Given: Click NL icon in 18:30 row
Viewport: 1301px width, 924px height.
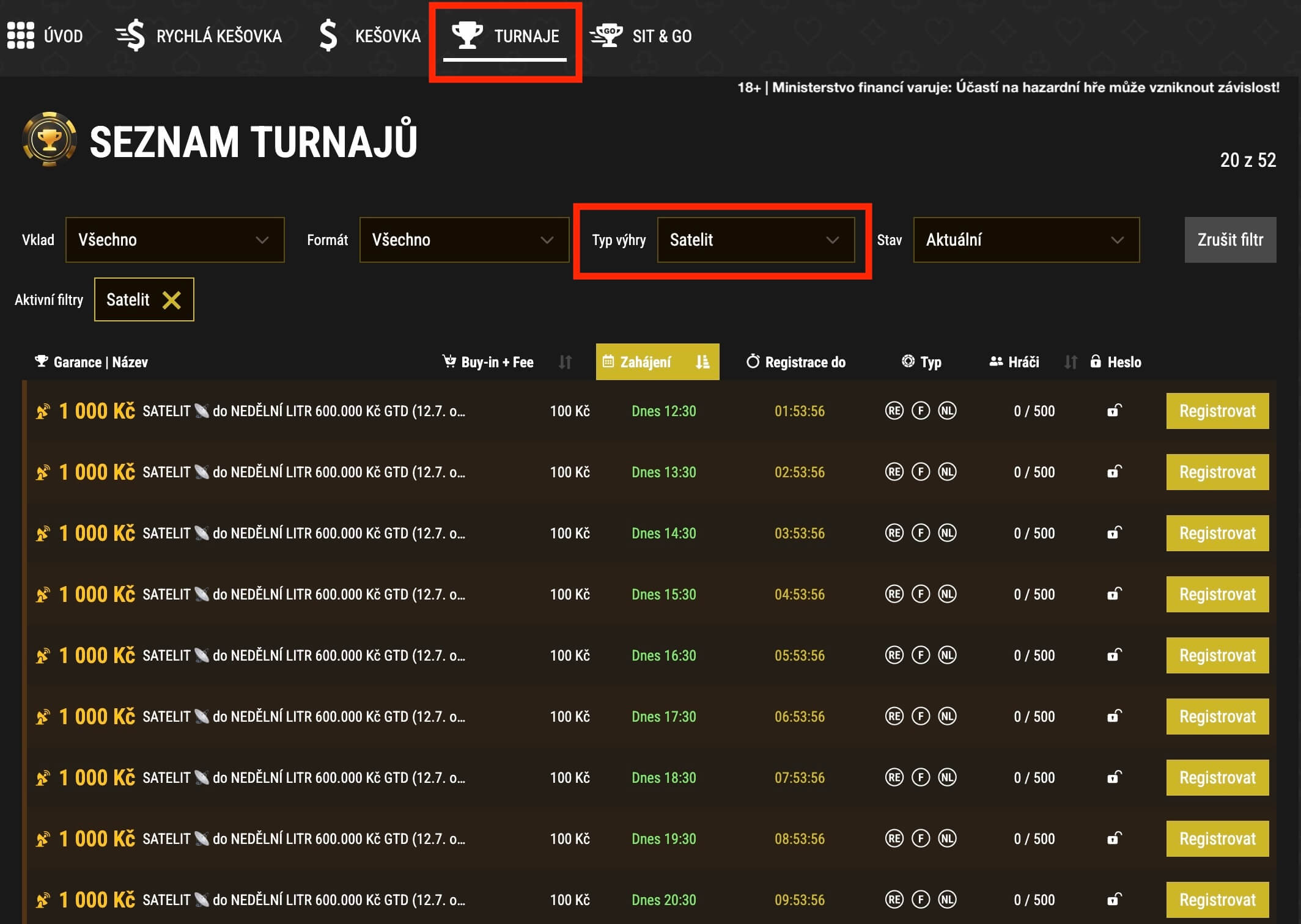Looking at the screenshot, I should pyautogui.click(x=947, y=777).
